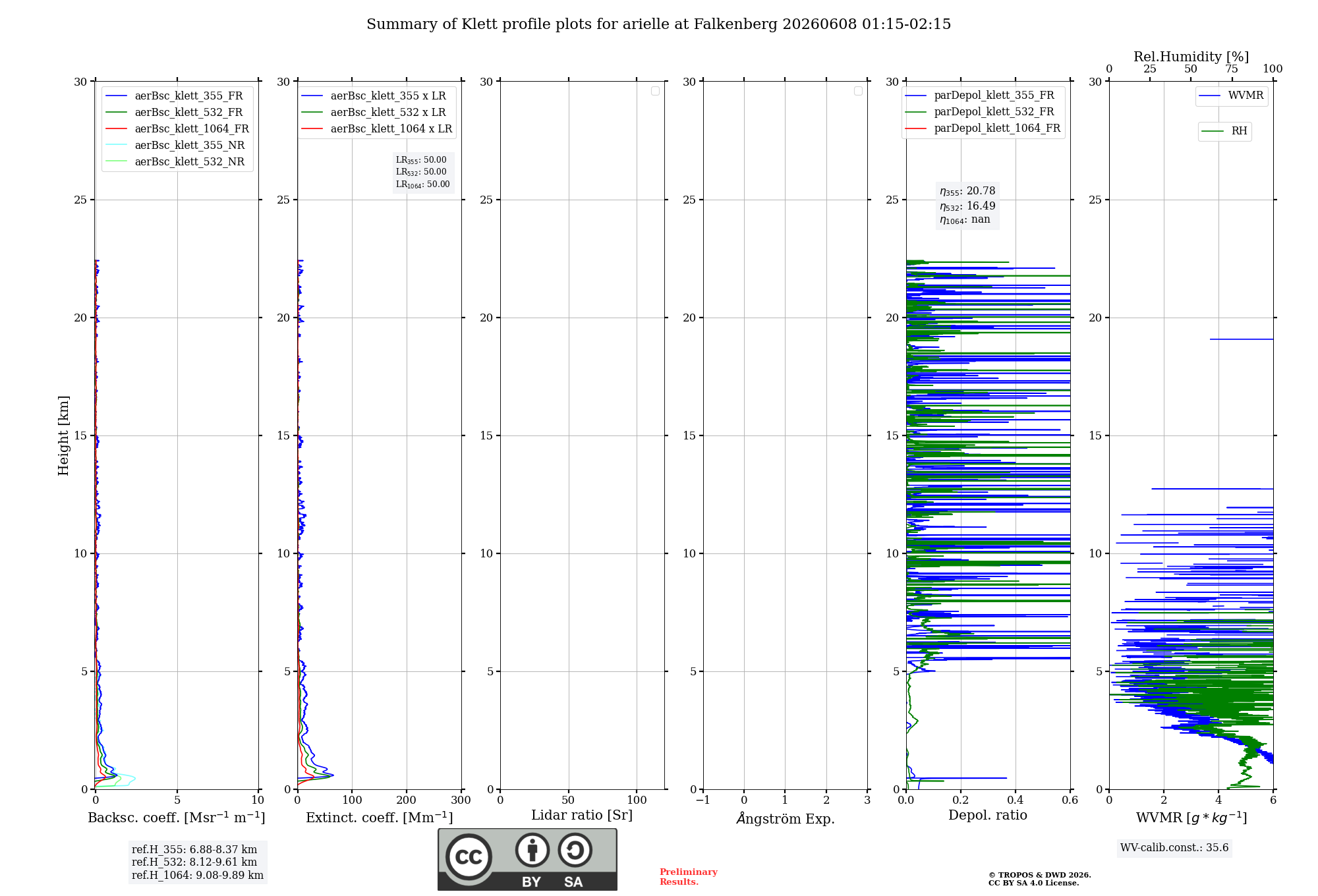The image size is (1318, 896).
Task: Click the empty legend box in Ångström plot
Action: pos(858,91)
